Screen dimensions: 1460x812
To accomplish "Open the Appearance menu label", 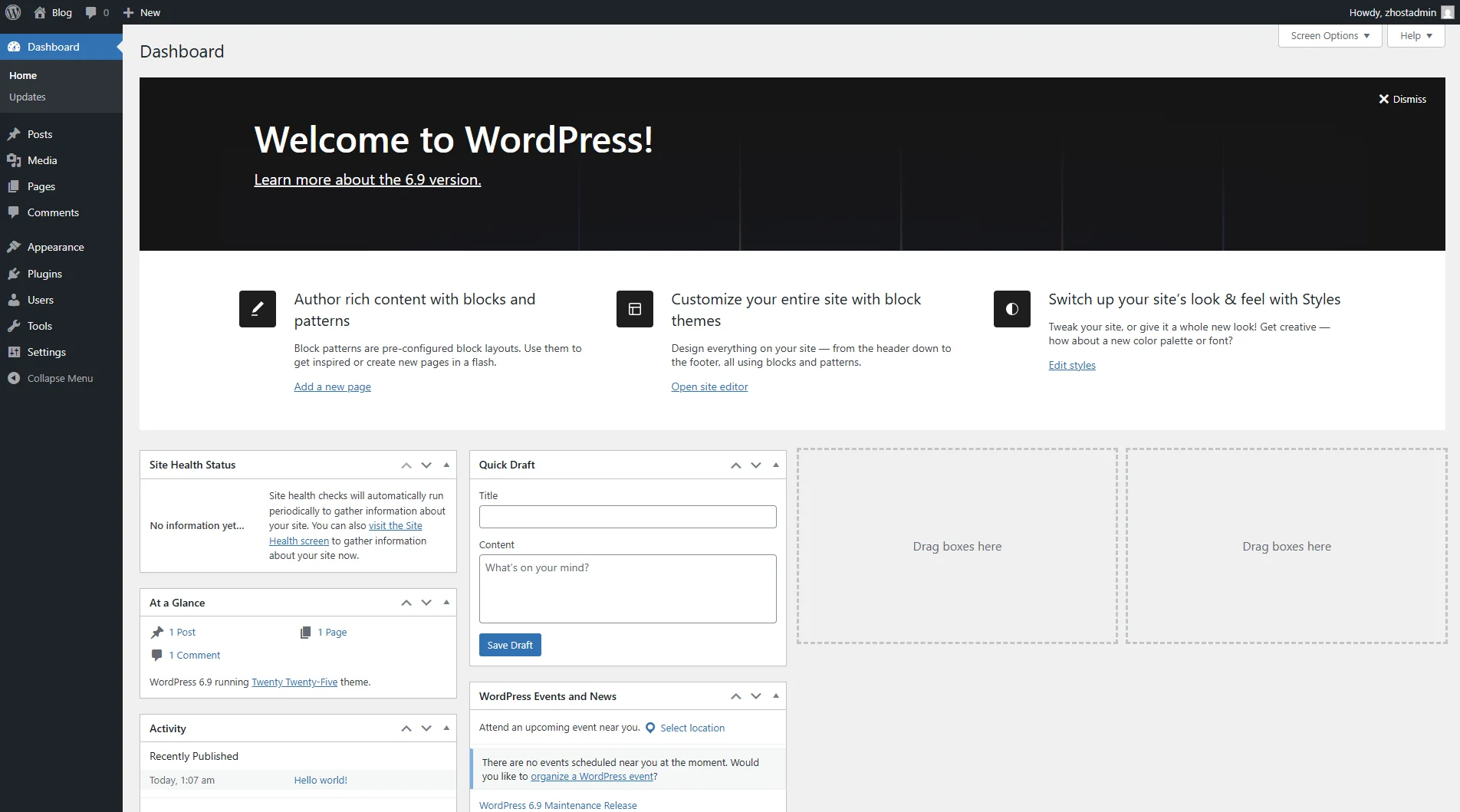I will [56, 247].
